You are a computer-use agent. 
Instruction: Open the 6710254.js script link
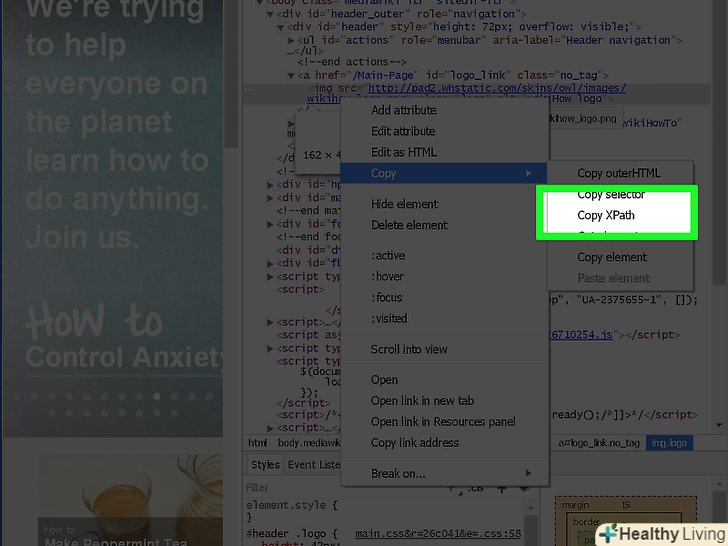tap(581, 335)
